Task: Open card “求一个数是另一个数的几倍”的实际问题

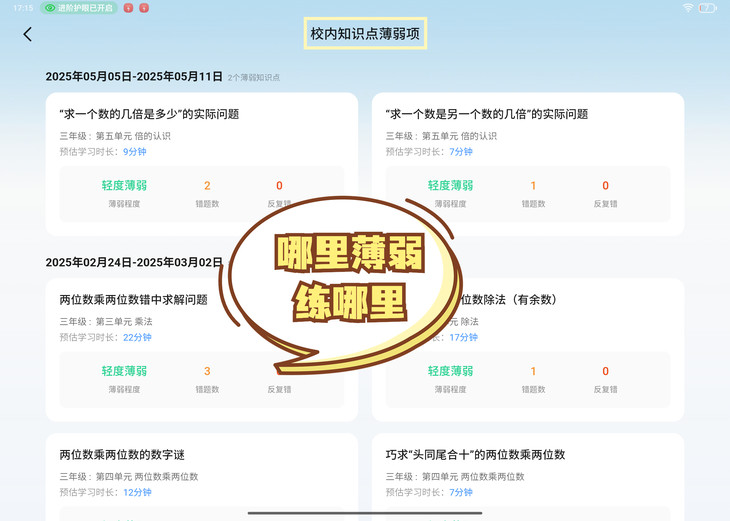Action: pyautogui.click(x=528, y=164)
